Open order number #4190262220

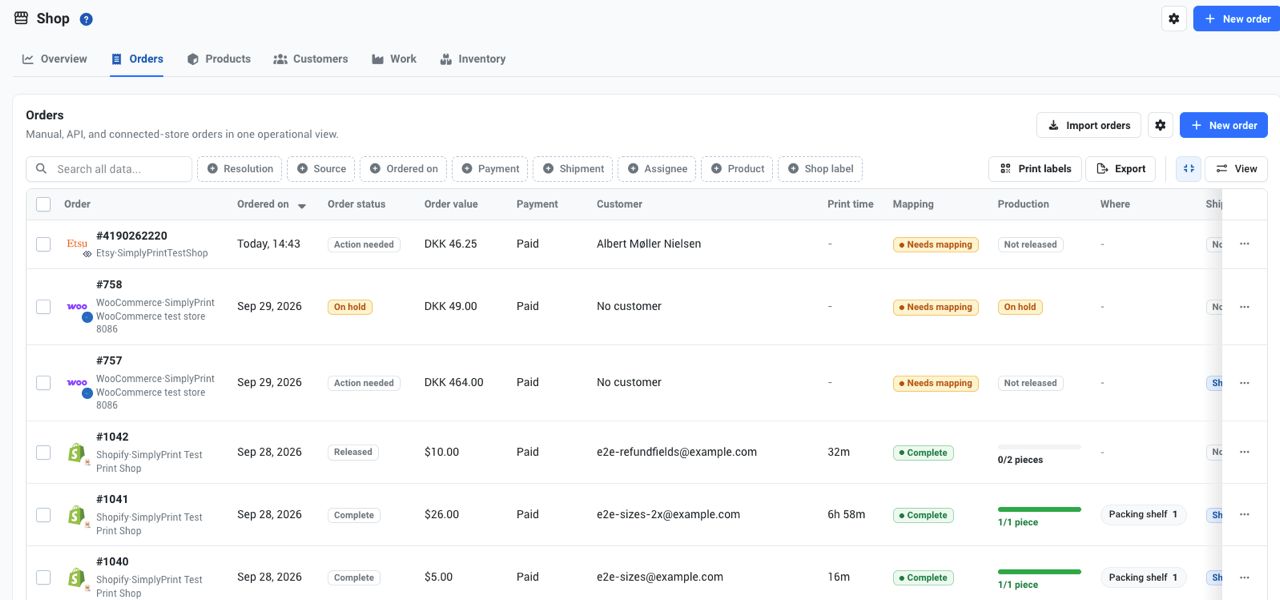tap(131, 236)
